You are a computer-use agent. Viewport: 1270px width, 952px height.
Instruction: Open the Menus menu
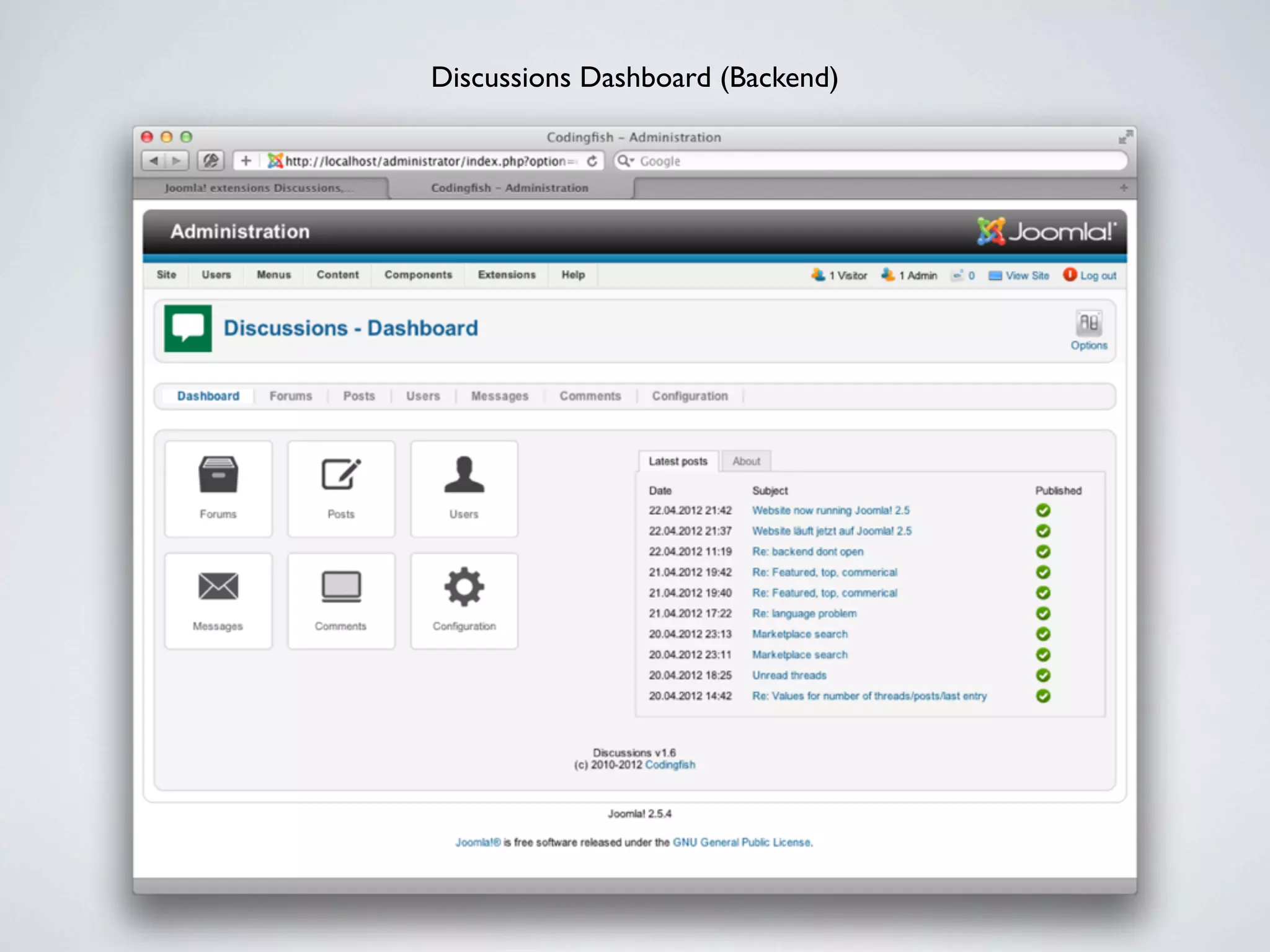(x=273, y=275)
